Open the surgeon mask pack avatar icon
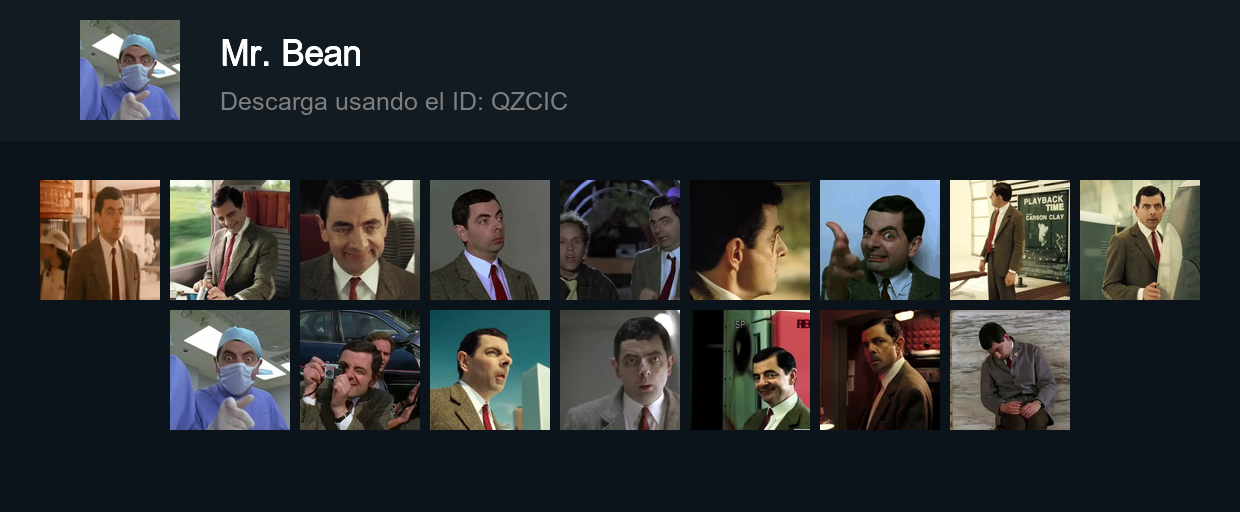The image size is (1240, 512). click(130, 70)
